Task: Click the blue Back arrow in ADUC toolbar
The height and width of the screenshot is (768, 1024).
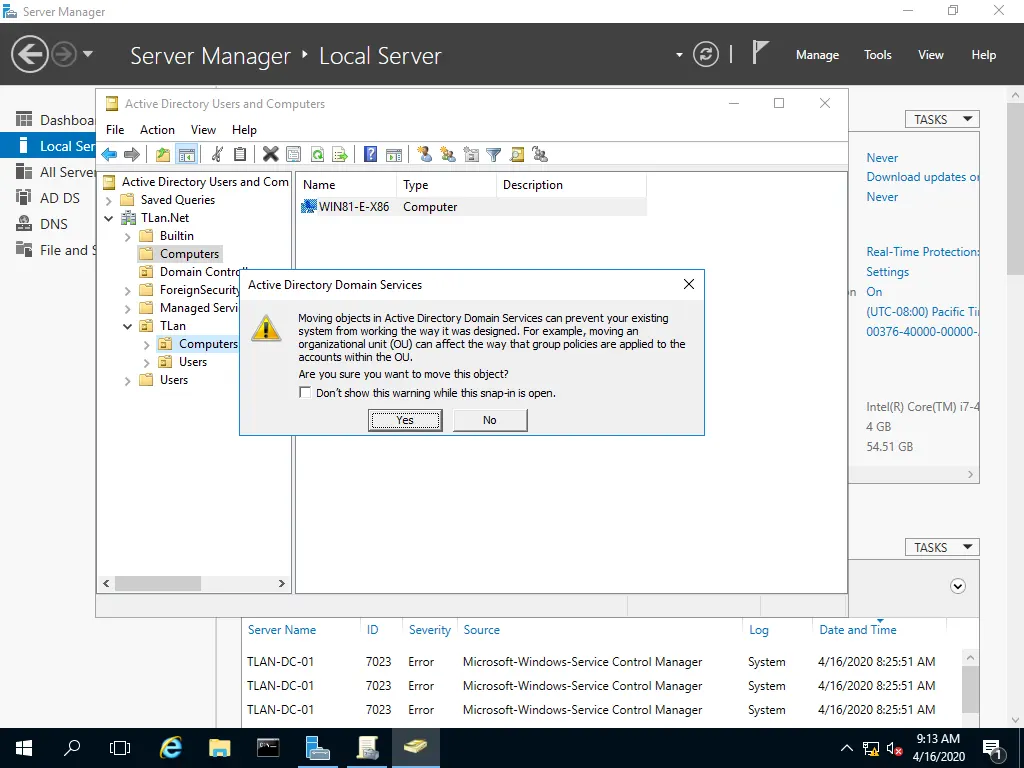Action: pos(109,155)
